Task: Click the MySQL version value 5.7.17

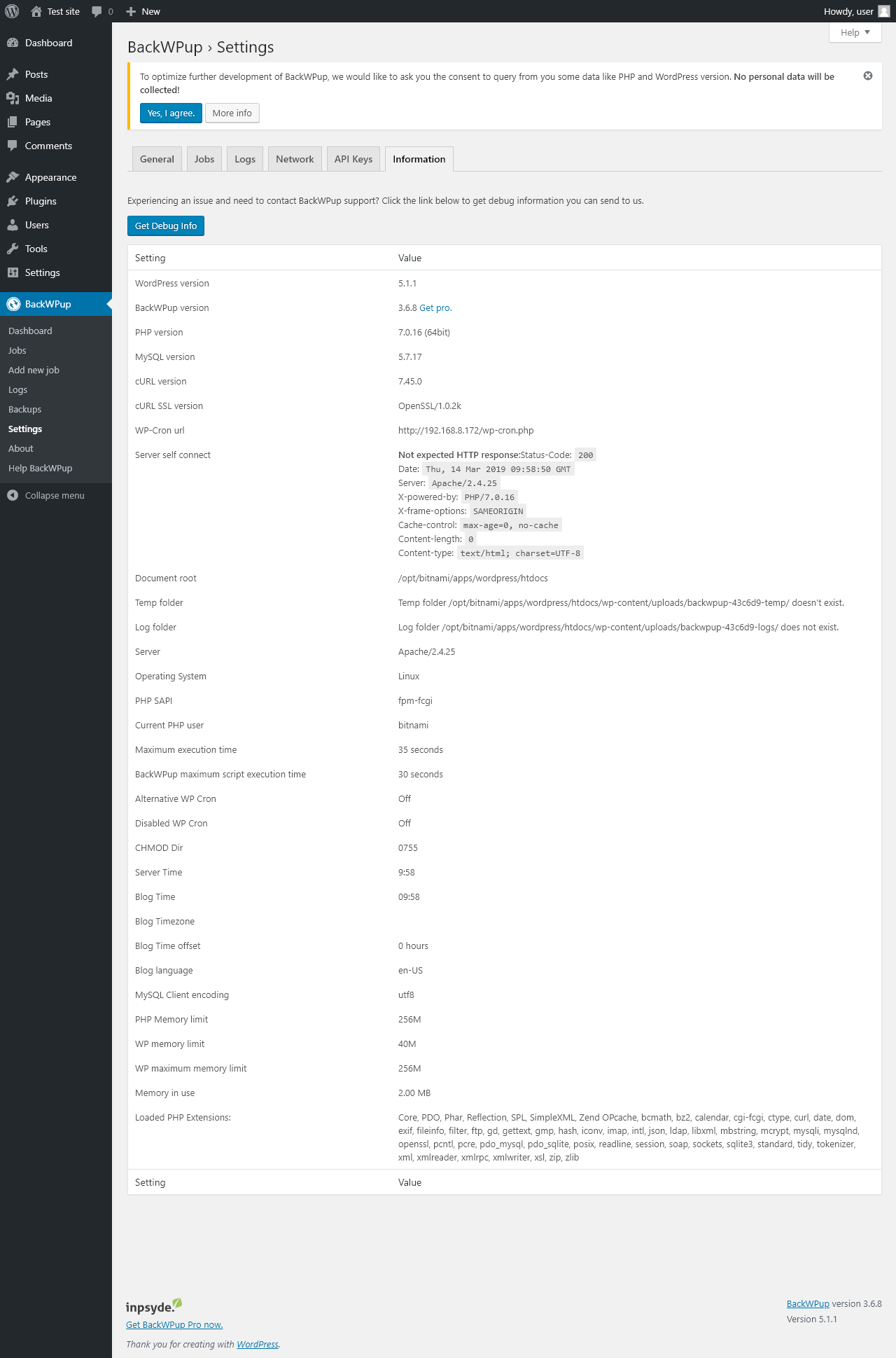Action: (410, 357)
